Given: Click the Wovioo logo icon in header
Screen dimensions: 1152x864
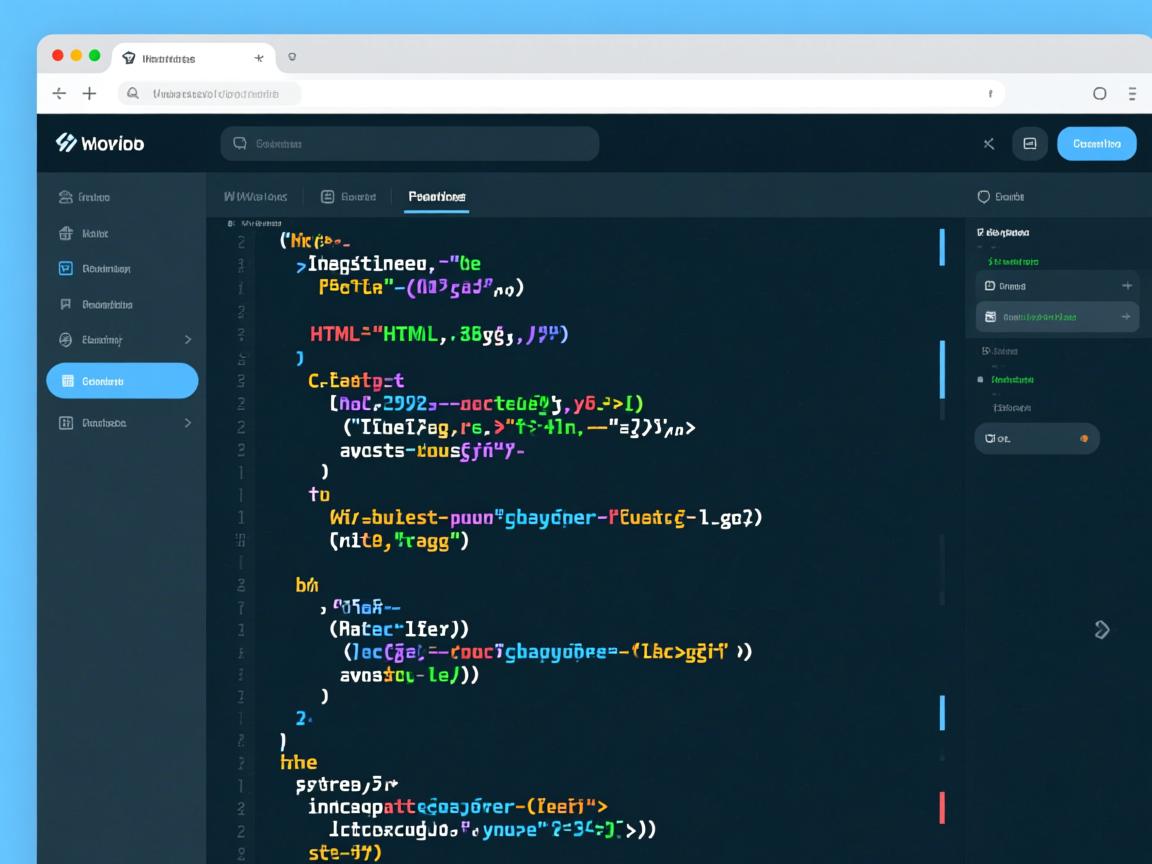Looking at the screenshot, I should tap(66, 143).
